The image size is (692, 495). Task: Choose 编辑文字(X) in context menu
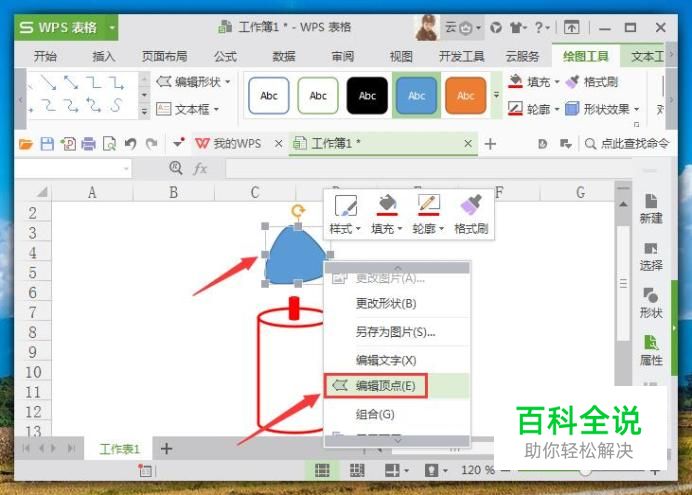(397, 360)
